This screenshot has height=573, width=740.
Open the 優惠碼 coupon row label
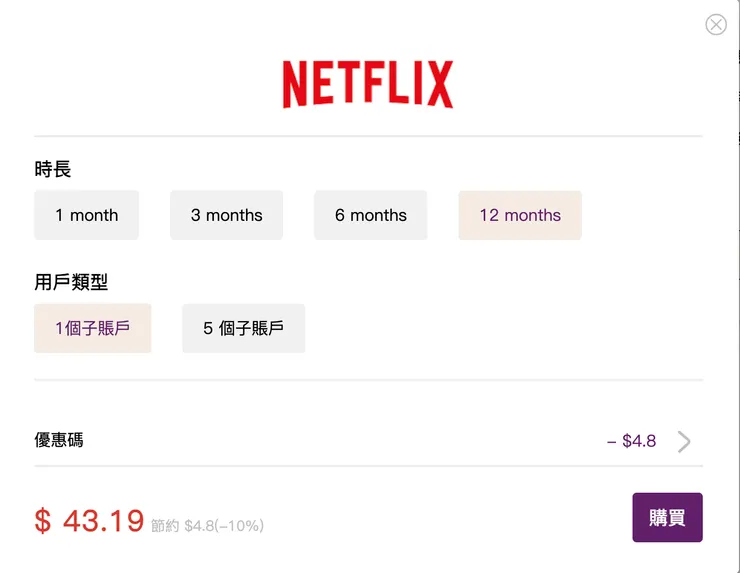pos(59,440)
